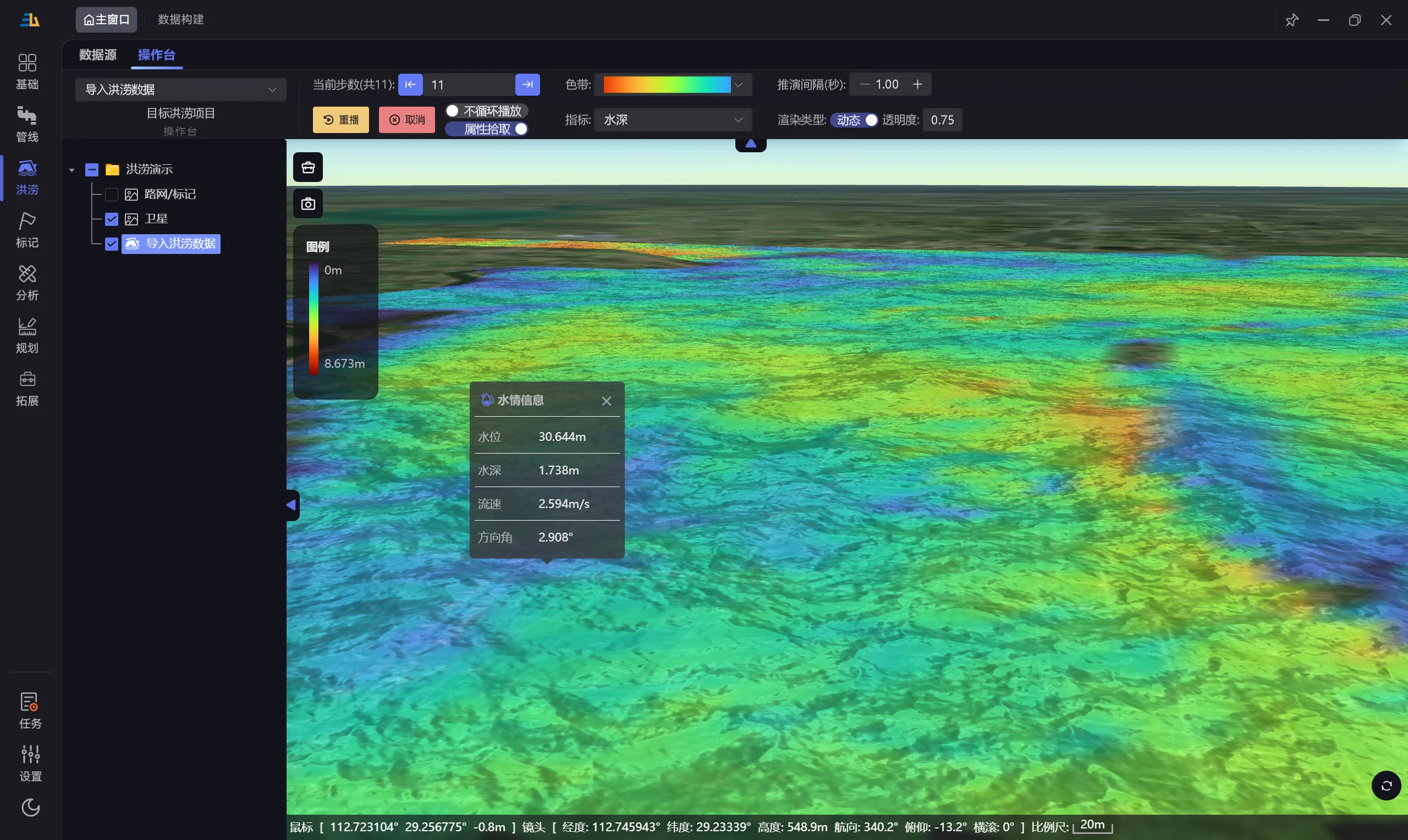The width and height of the screenshot is (1408, 840).
Task: Open the 任务 tasks panel
Action: (30, 710)
